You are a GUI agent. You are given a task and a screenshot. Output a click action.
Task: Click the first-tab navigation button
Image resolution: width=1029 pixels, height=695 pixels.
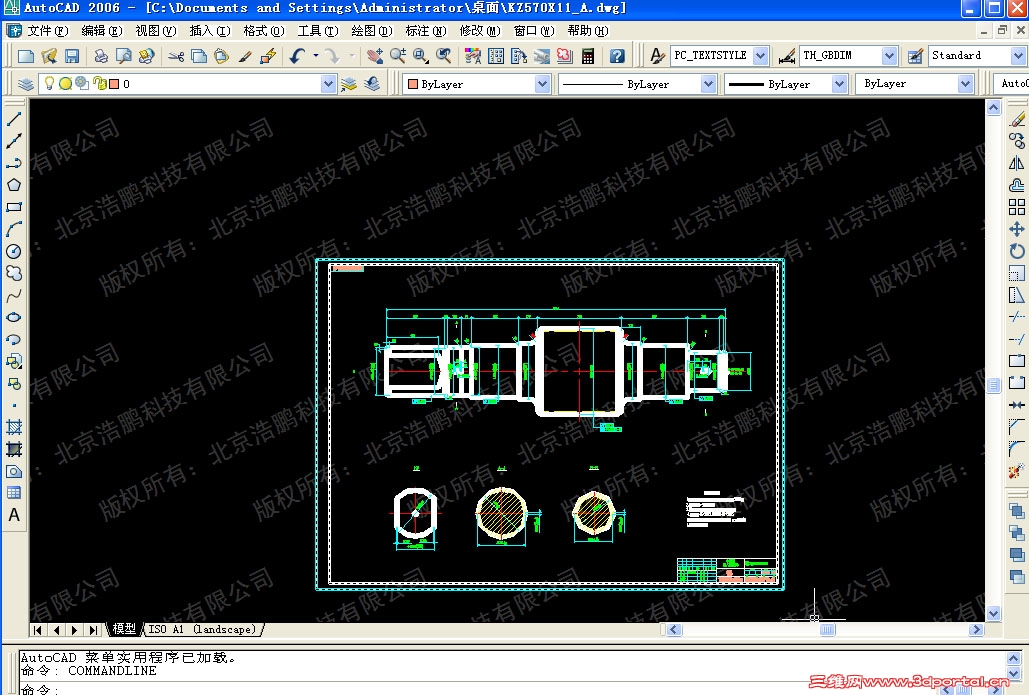point(38,630)
